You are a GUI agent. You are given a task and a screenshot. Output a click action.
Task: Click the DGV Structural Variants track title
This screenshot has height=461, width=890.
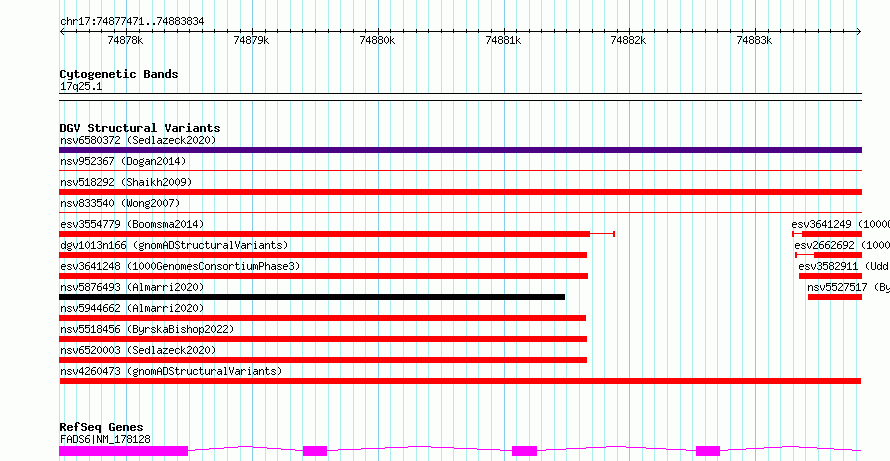coord(140,128)
